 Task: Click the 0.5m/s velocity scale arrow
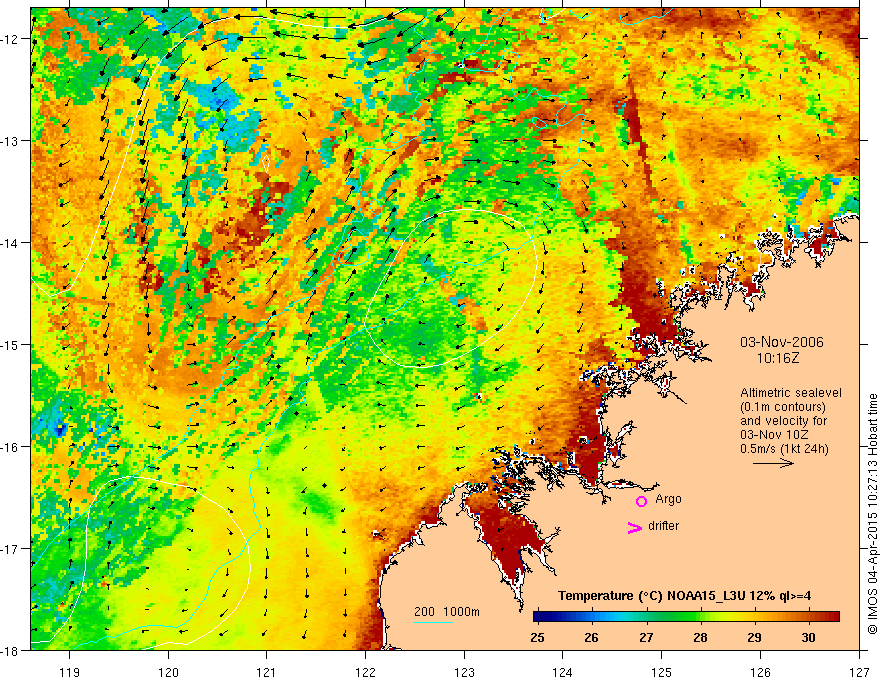tap(773, 463)
